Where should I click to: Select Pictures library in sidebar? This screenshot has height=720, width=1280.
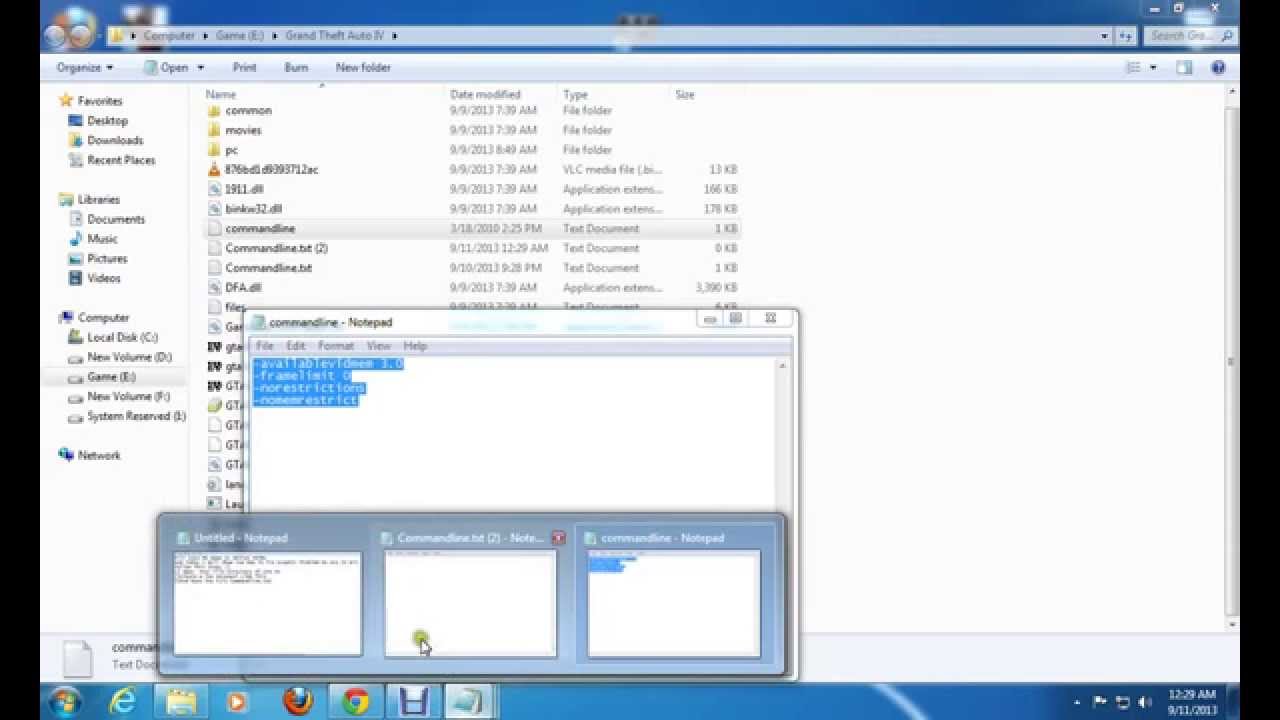[x=107, y=258]
